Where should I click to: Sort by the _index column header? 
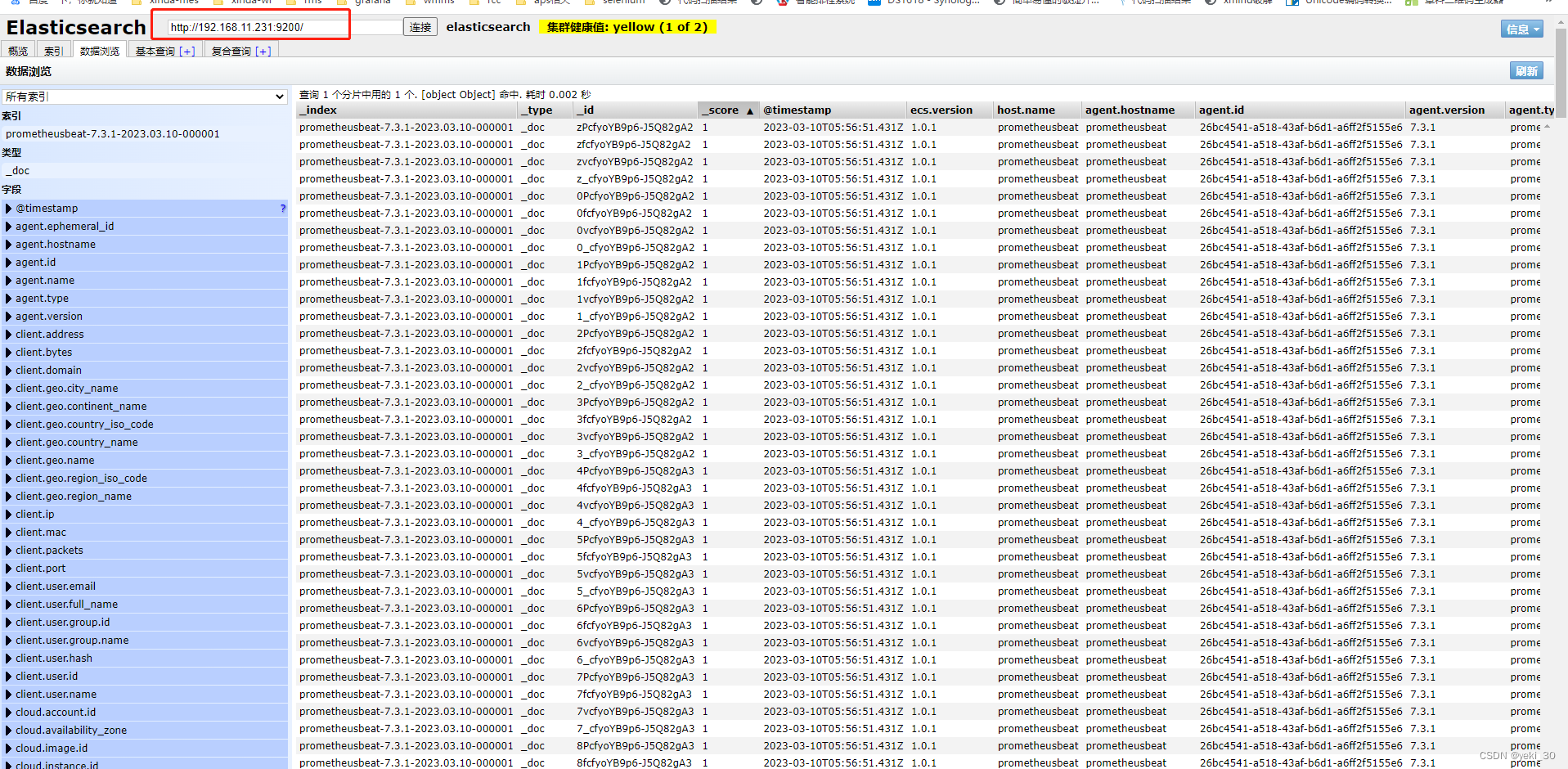coord(407,110)
